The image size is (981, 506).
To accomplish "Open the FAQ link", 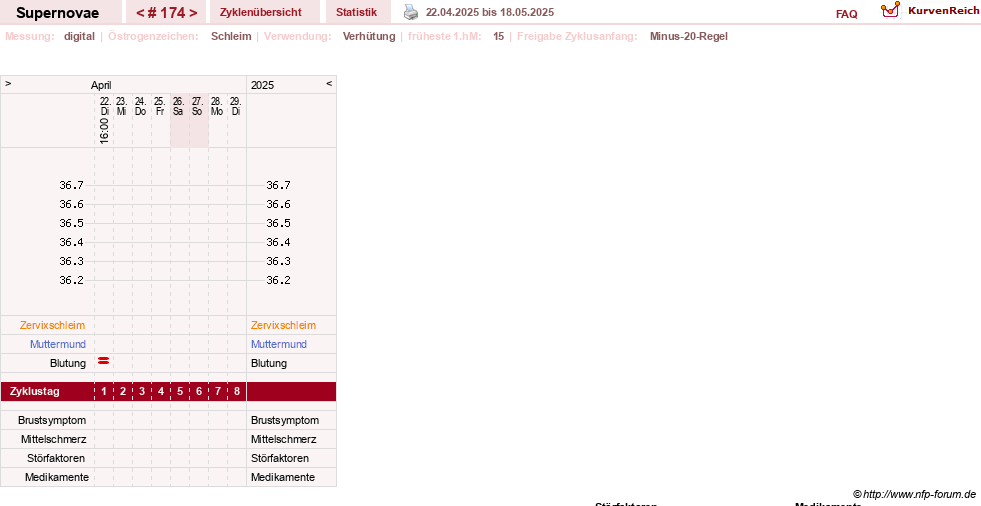I will click(846, 14).
